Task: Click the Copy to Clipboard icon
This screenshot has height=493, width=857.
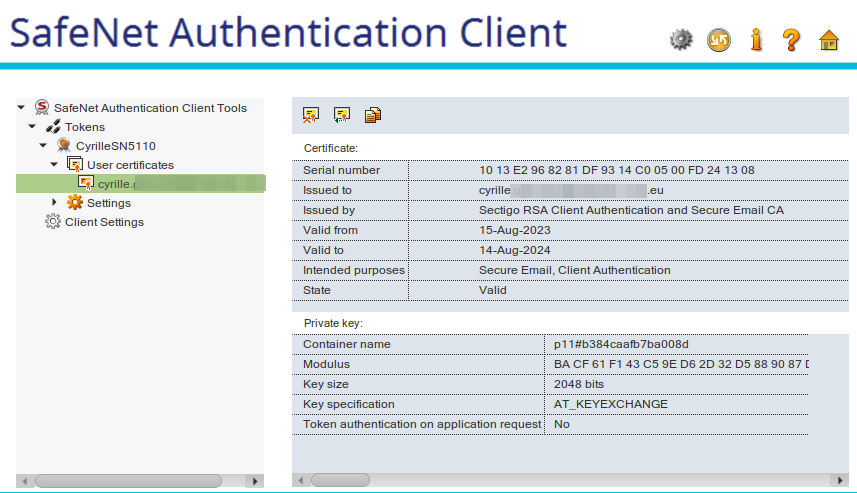Action: 373,115
